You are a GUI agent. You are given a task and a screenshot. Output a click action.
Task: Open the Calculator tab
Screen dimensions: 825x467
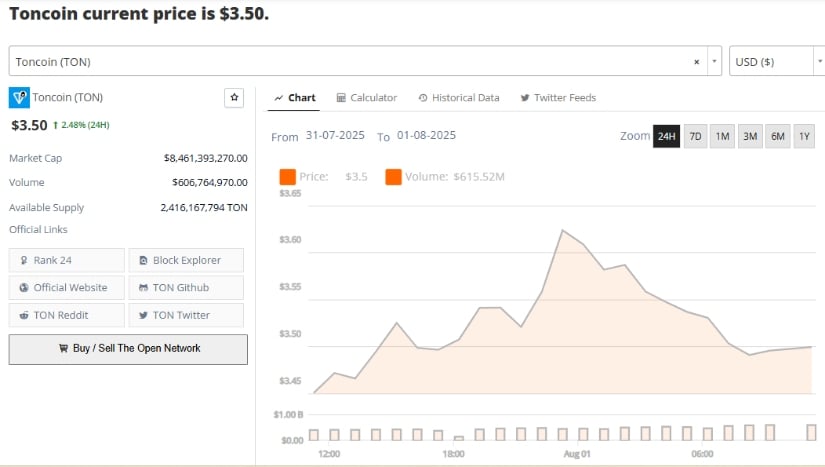coord(367,98)
